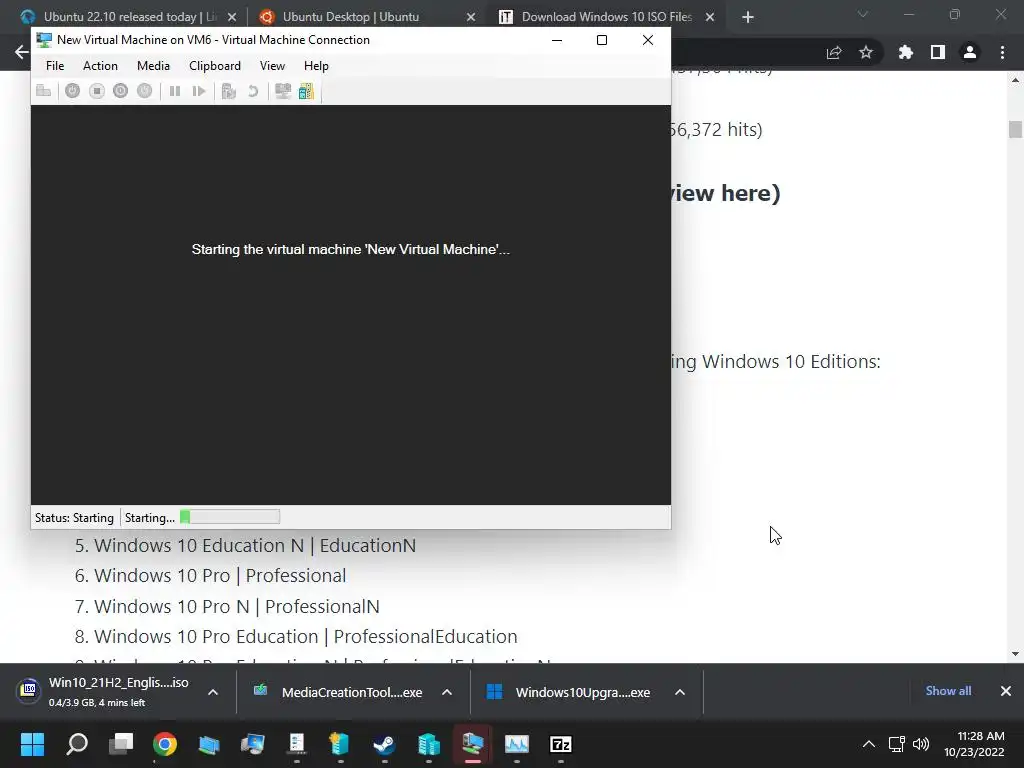Viewport: 1024px width, 768px height.
Task: Click scrollbar down arrow in Chrome
Action: coord(1015,654)
